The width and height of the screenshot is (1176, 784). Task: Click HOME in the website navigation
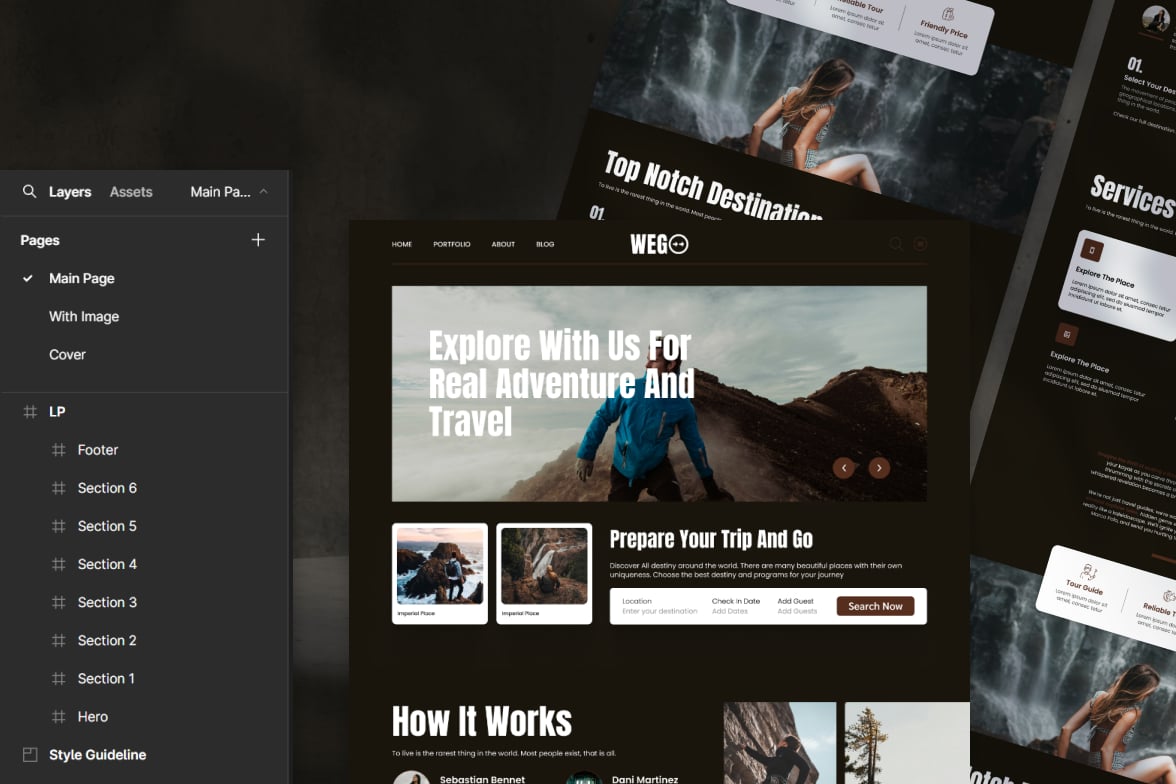402,245
